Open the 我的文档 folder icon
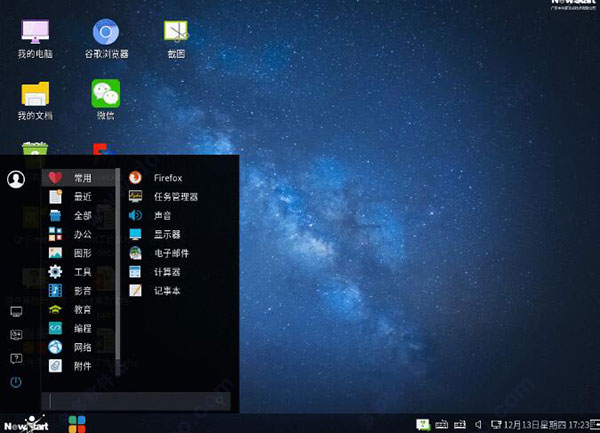This screenshot has height=433, width=600. click(x=35, y=100)
